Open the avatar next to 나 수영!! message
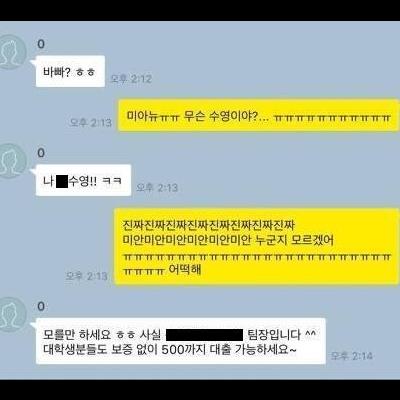 point(13,161)
